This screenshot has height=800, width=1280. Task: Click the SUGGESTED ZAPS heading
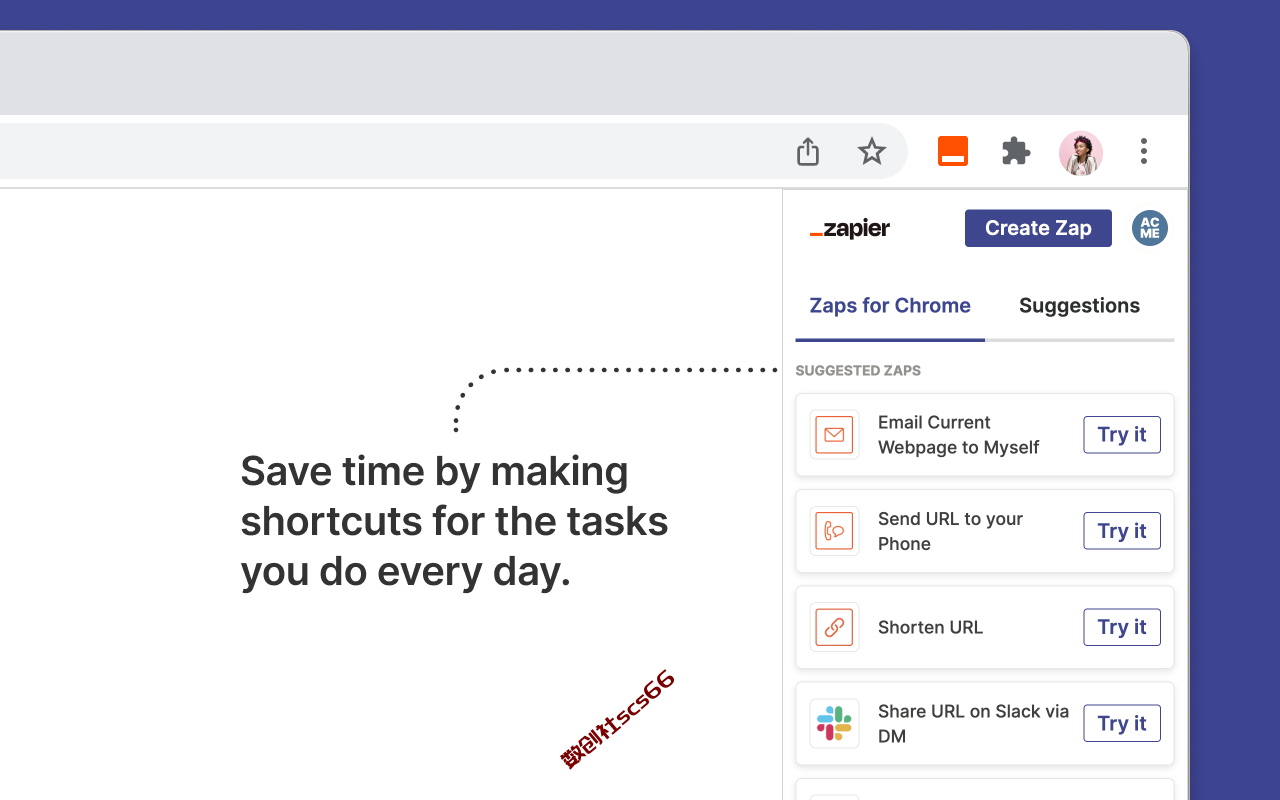click(858, 370)
